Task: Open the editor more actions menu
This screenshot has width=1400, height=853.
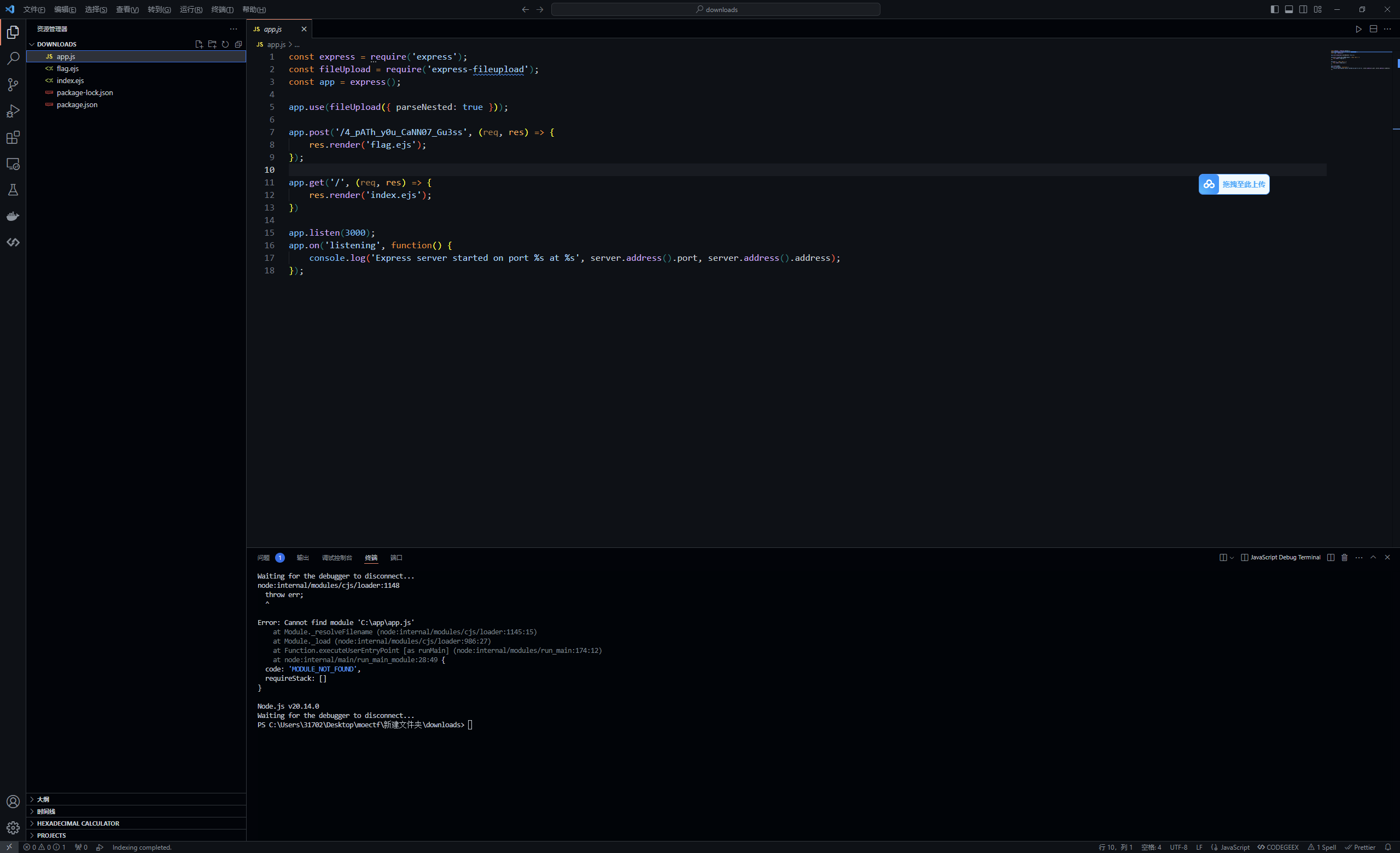Action: point(1387,29)
